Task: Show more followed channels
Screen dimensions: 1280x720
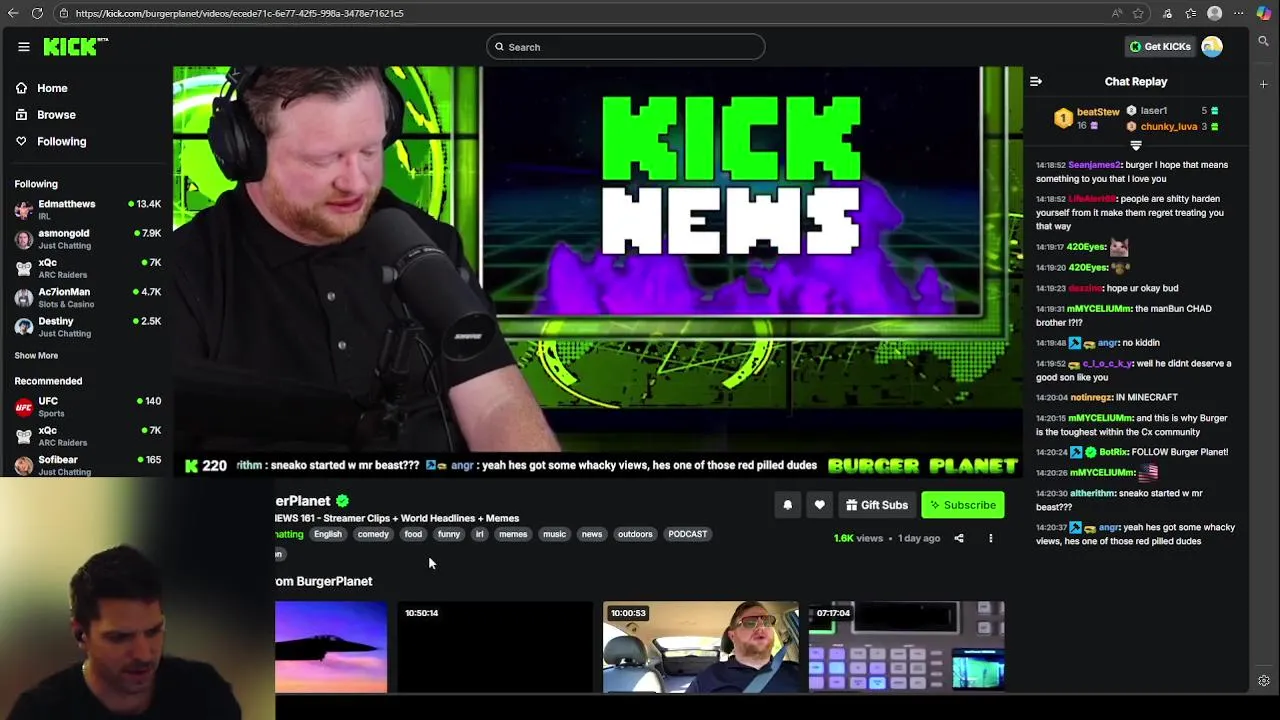Action: [36, 356]
